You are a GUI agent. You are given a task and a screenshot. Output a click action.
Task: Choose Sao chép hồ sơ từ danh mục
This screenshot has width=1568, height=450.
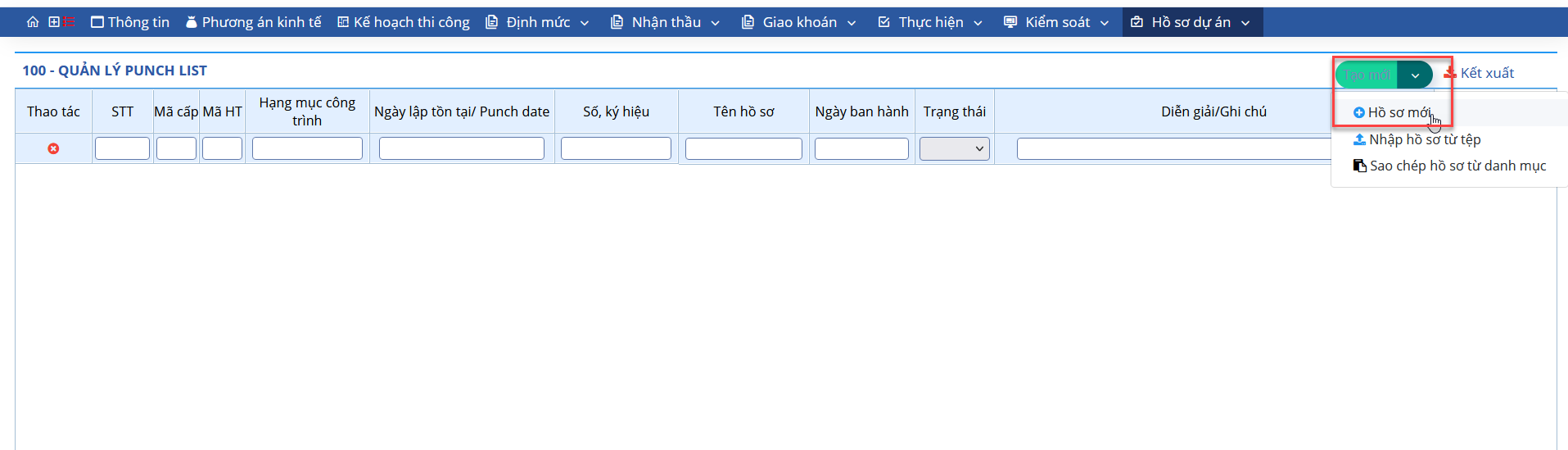(x=1449, y=166)
